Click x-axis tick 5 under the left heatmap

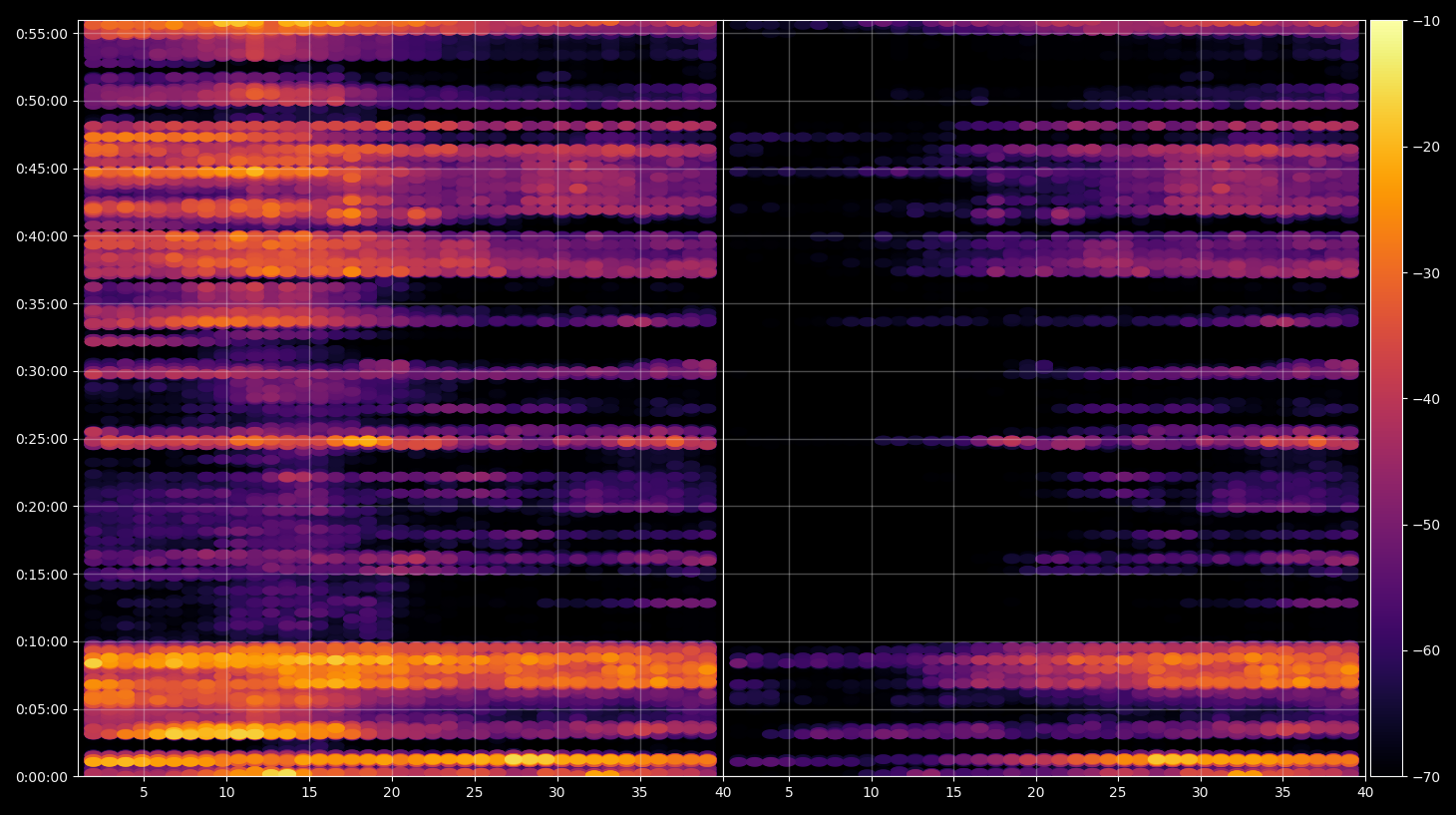[144, 793]
